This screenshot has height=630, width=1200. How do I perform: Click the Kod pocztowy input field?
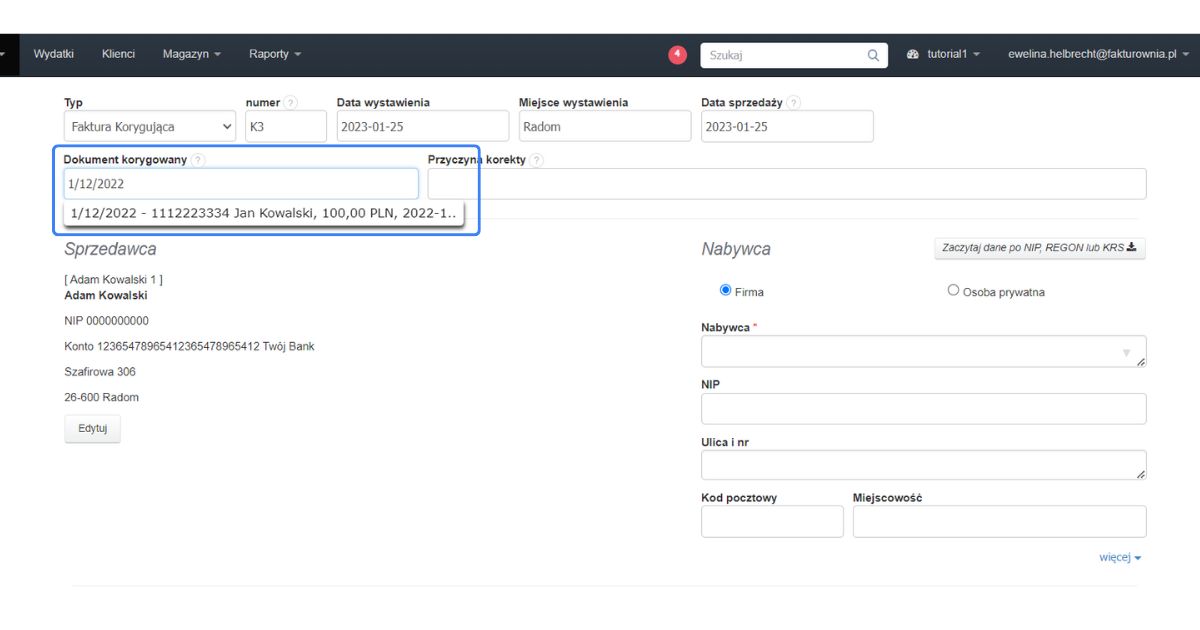click(772, 521)
